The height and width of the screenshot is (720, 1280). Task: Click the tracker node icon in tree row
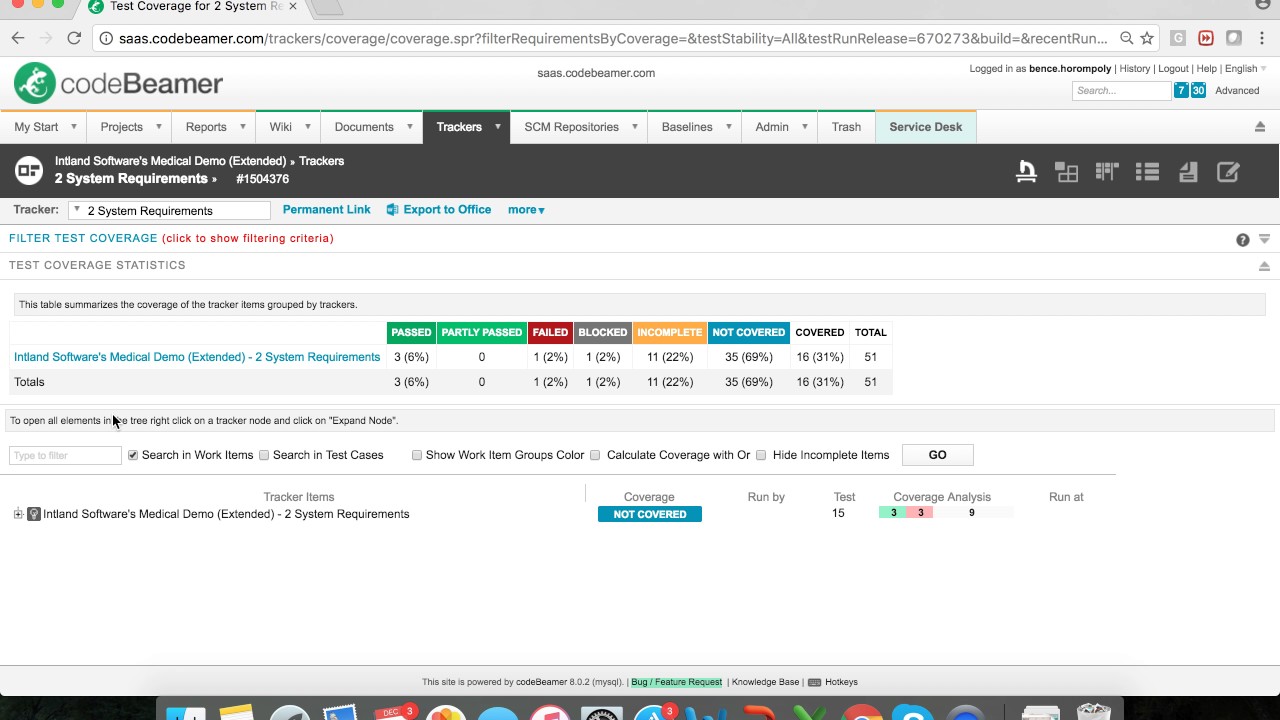coord(34,514)
